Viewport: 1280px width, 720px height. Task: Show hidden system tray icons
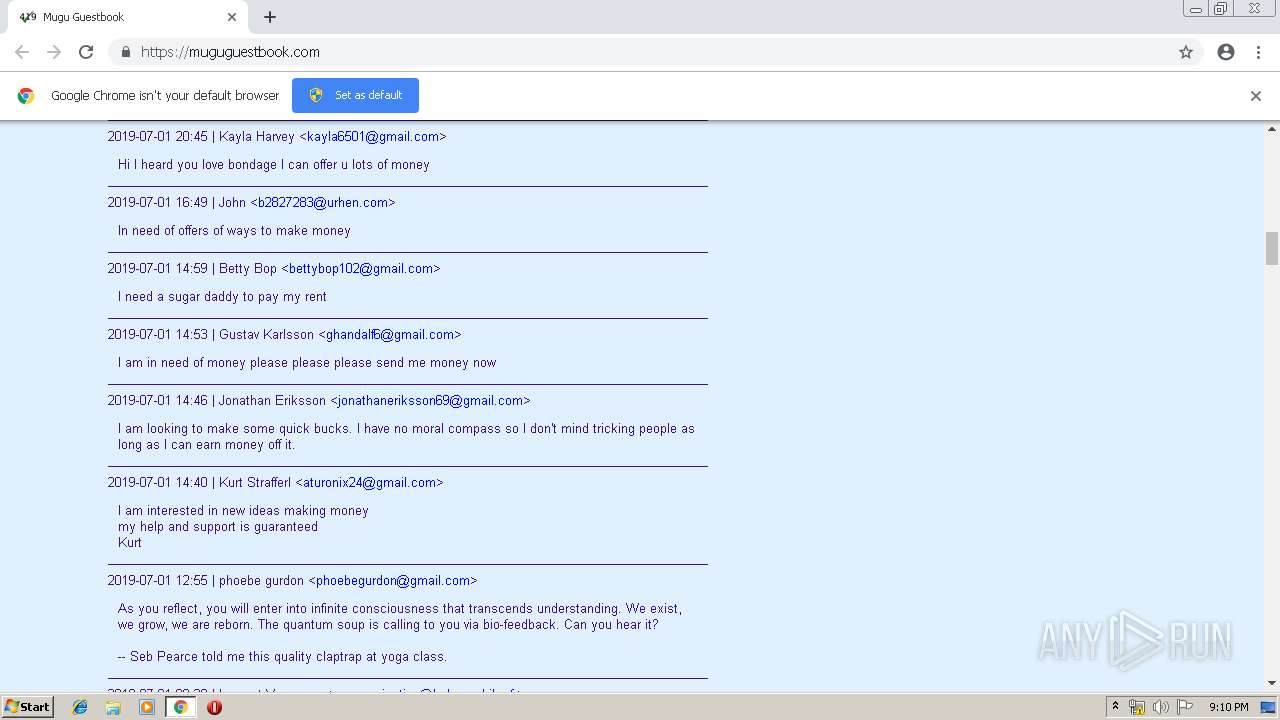1115,707
